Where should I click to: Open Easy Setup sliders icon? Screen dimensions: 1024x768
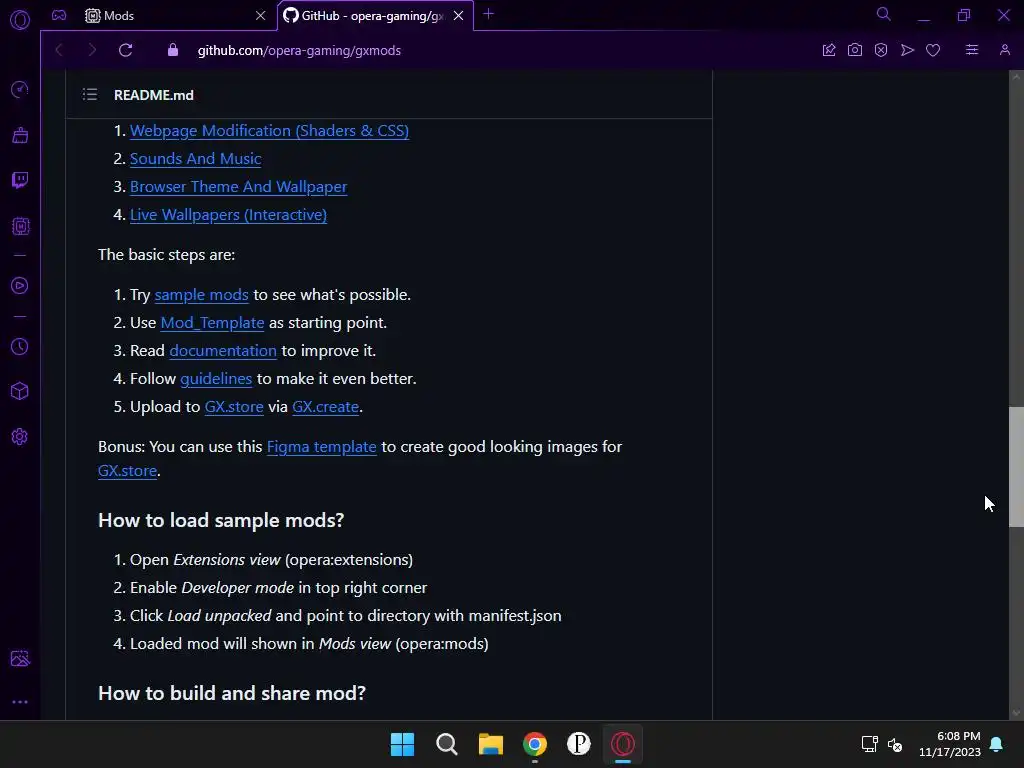[972, 50]
